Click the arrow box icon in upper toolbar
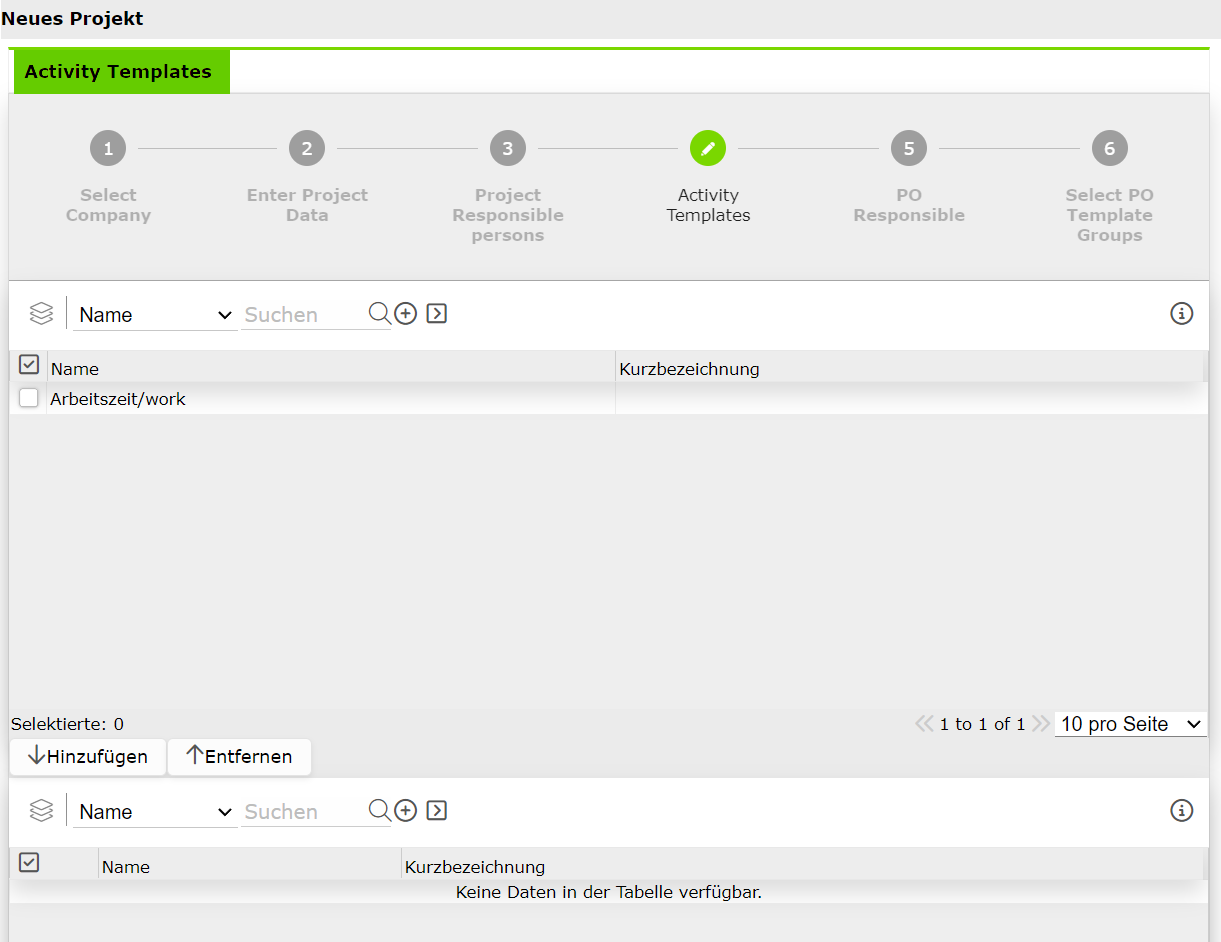This screenshot has height=942, width=1221. coord(436,314)
